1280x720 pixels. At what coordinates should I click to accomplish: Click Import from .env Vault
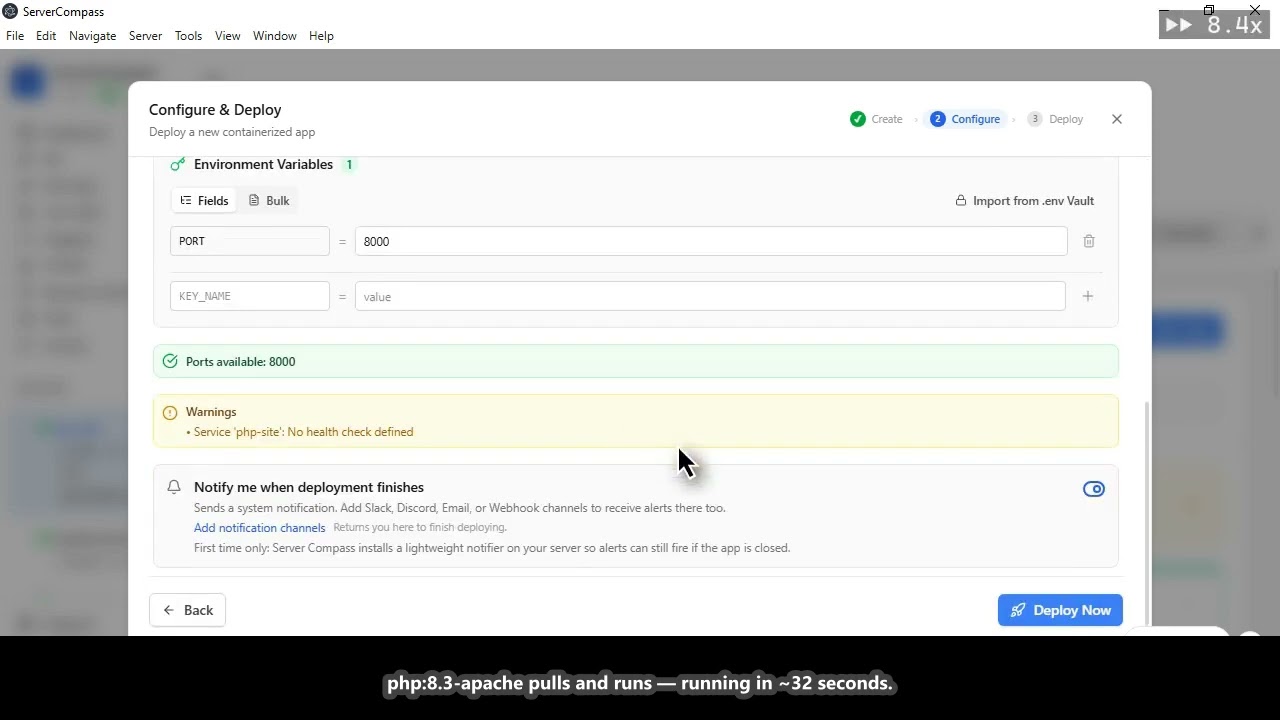tap(1024, 201)
